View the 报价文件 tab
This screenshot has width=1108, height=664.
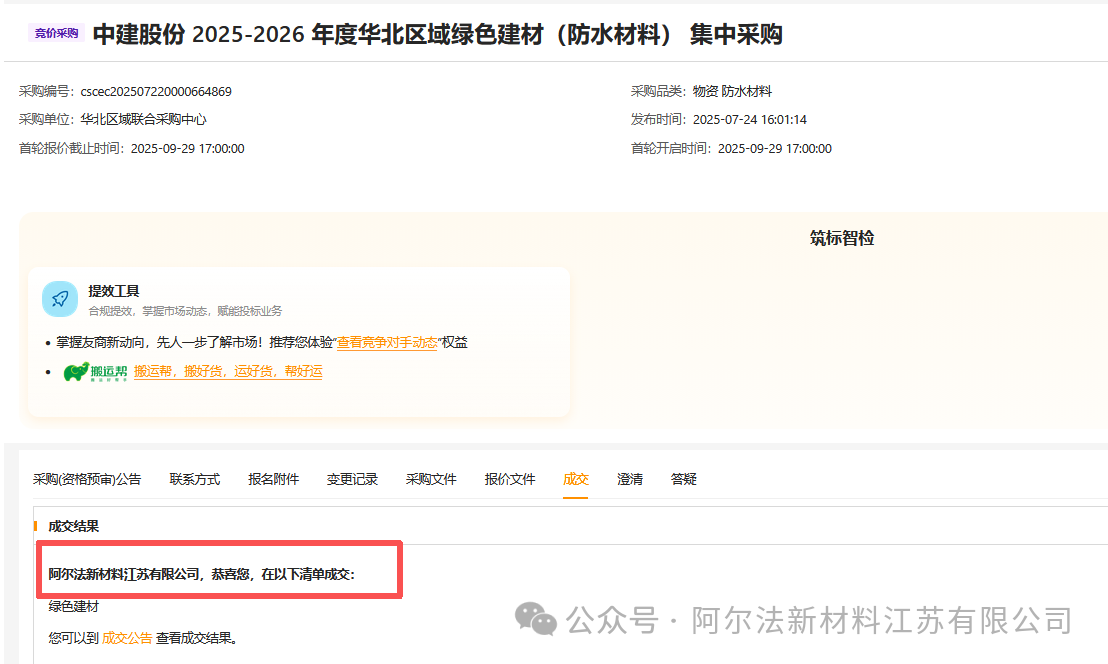pos(509,480)
